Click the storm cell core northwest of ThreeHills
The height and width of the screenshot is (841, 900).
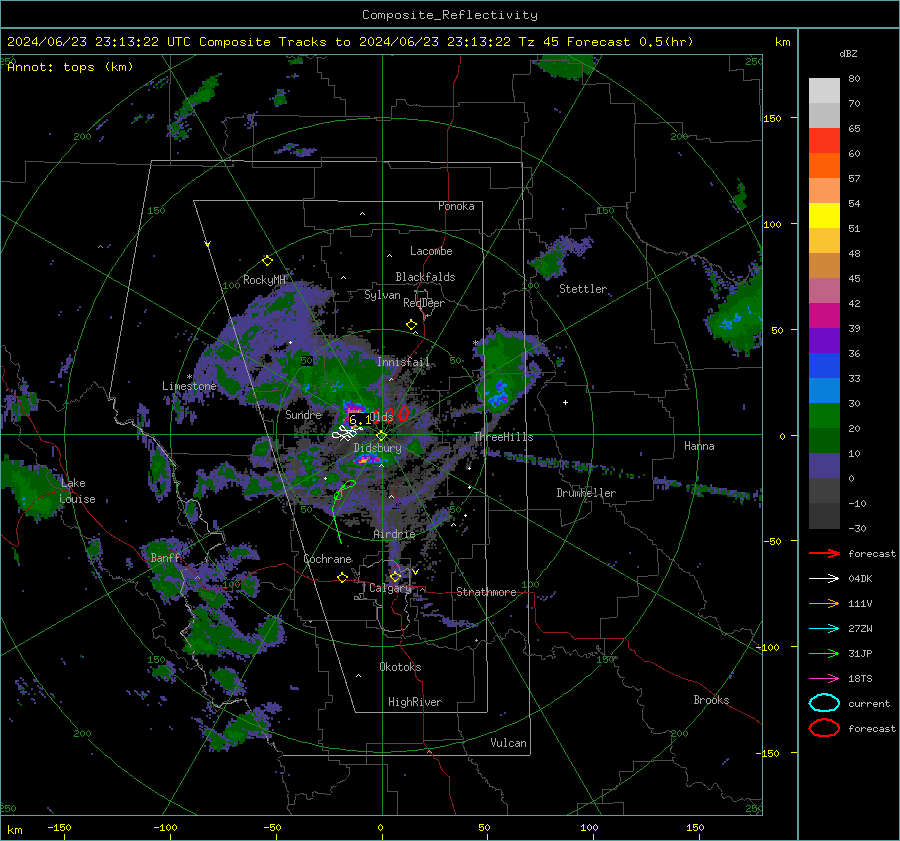click(x=498, y=394)
